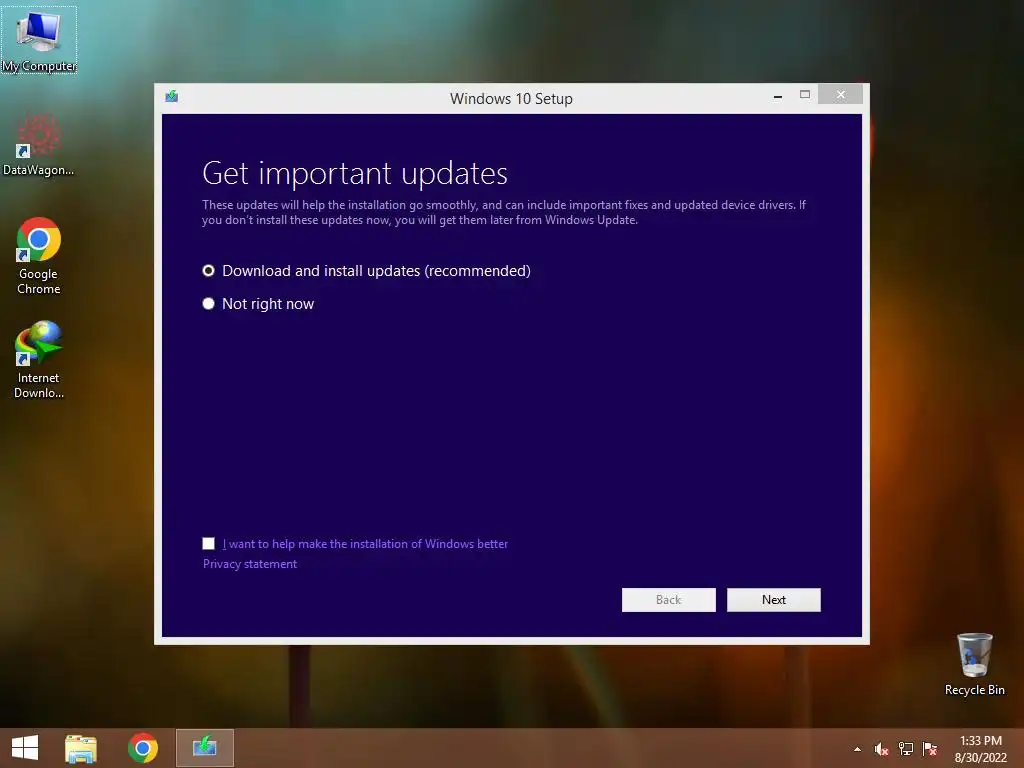The width and height of the screenshot is (1024, 768).
Task: Enable help make installation better checkbox
Action: pyautogui.click(x=208, y=543)
